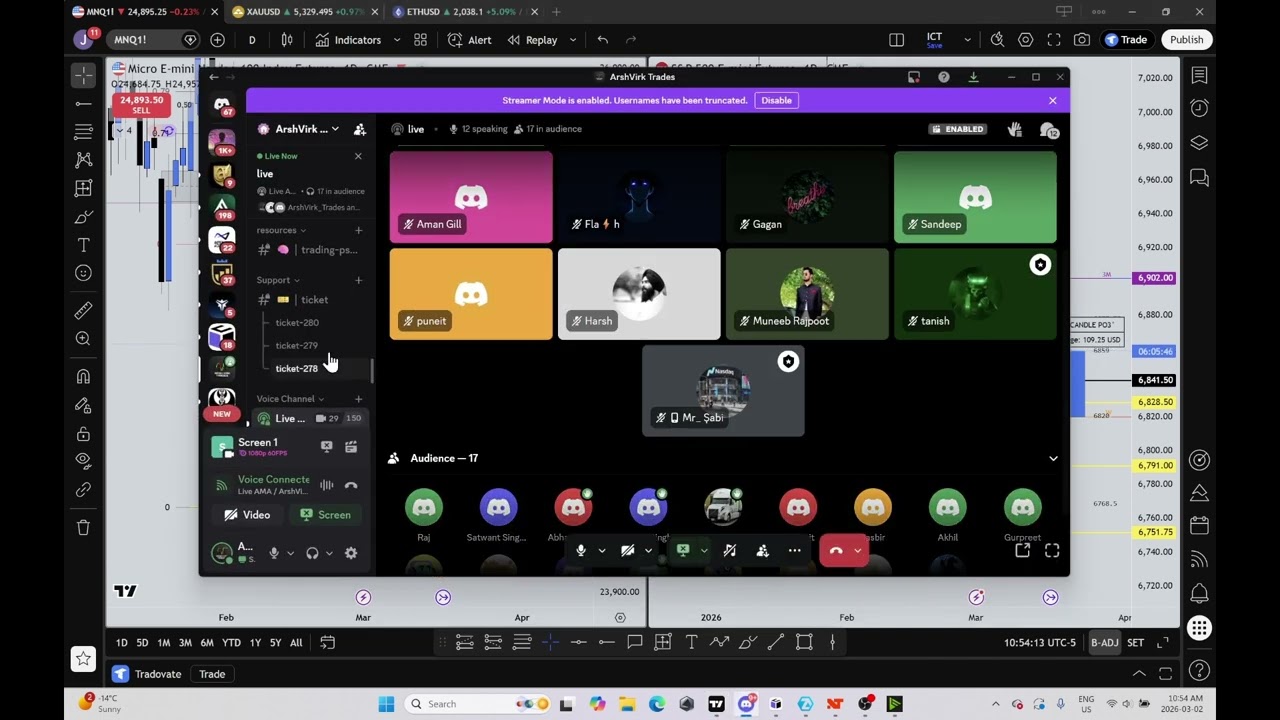Collapse the Audience — 17 section

[1053, 458]
